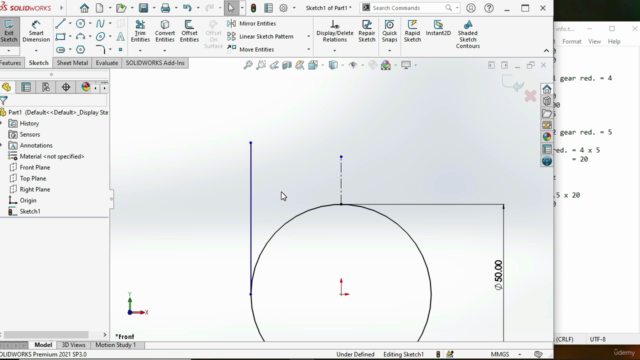The height and width of the screenshot is (360, 640).
Task: Click Mirror Entities
Action: (x=252, y=24)
